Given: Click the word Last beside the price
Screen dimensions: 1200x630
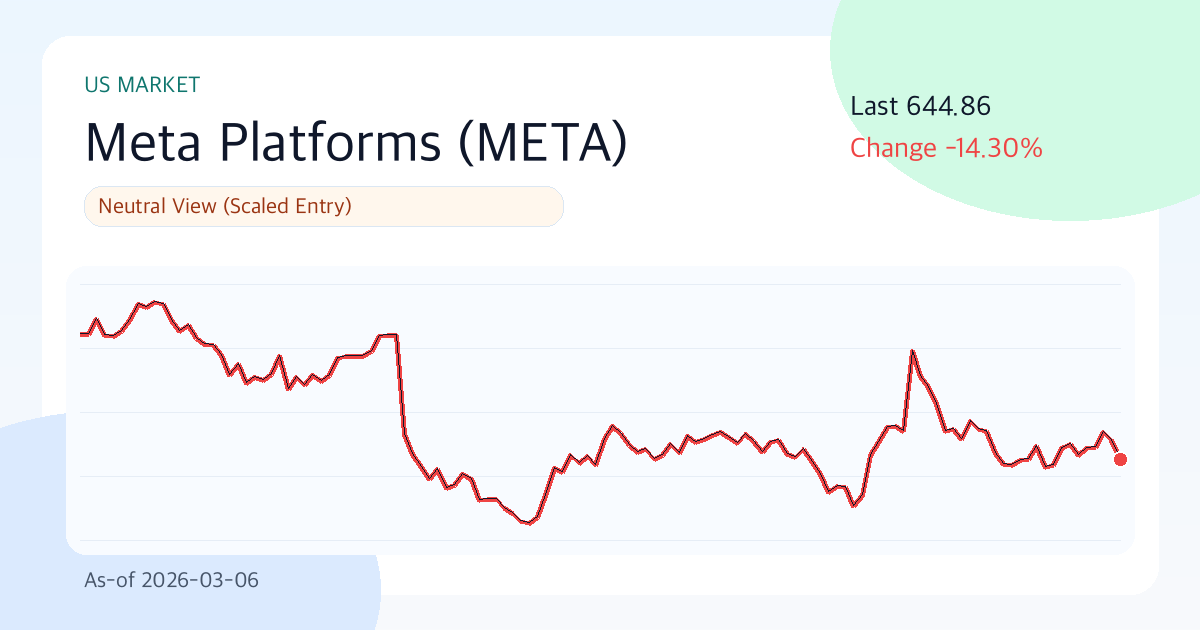Looking at the screenshot, I should point(874,106).
